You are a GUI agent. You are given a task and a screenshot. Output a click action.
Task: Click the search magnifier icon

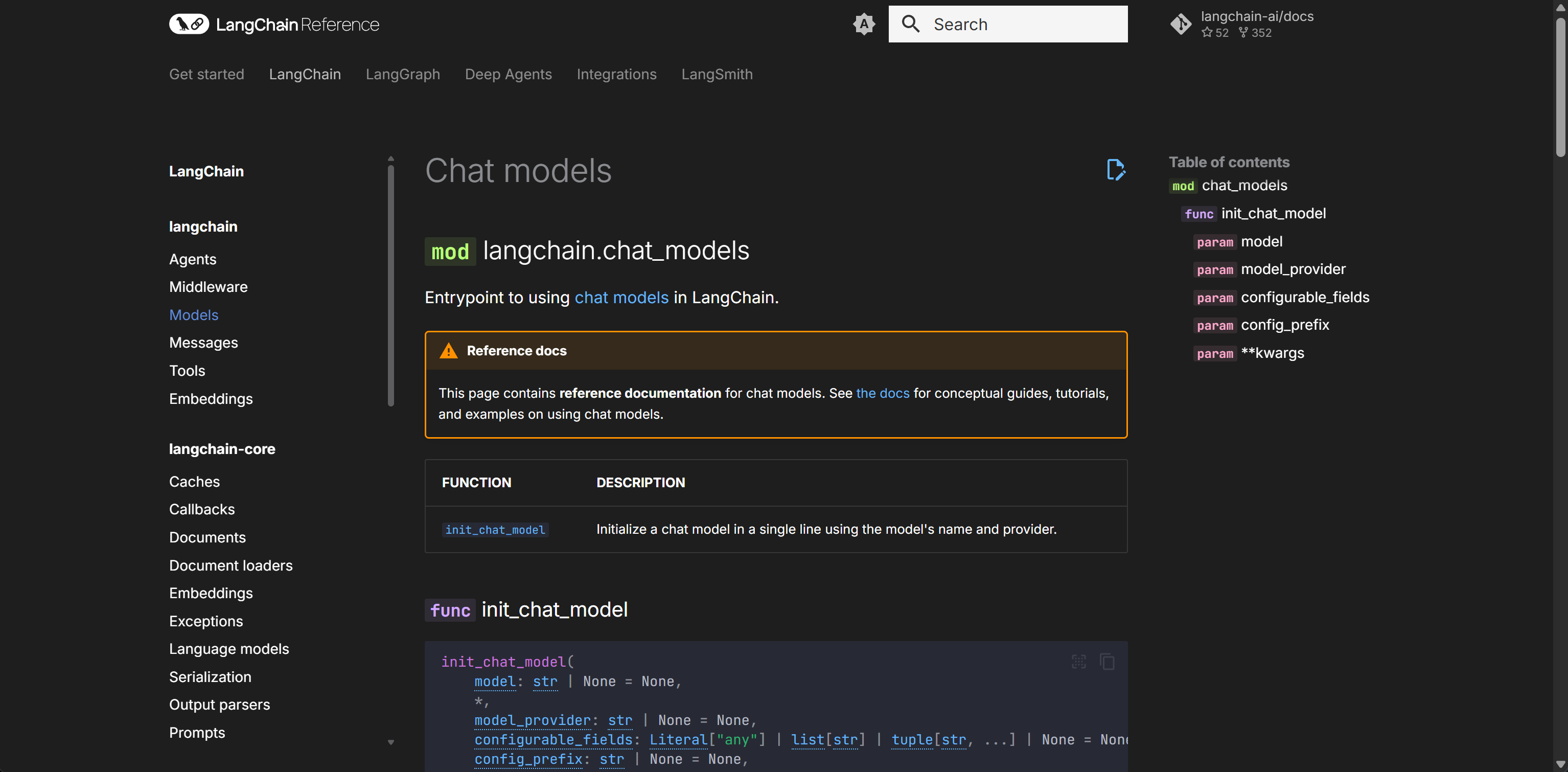[911, 24]
